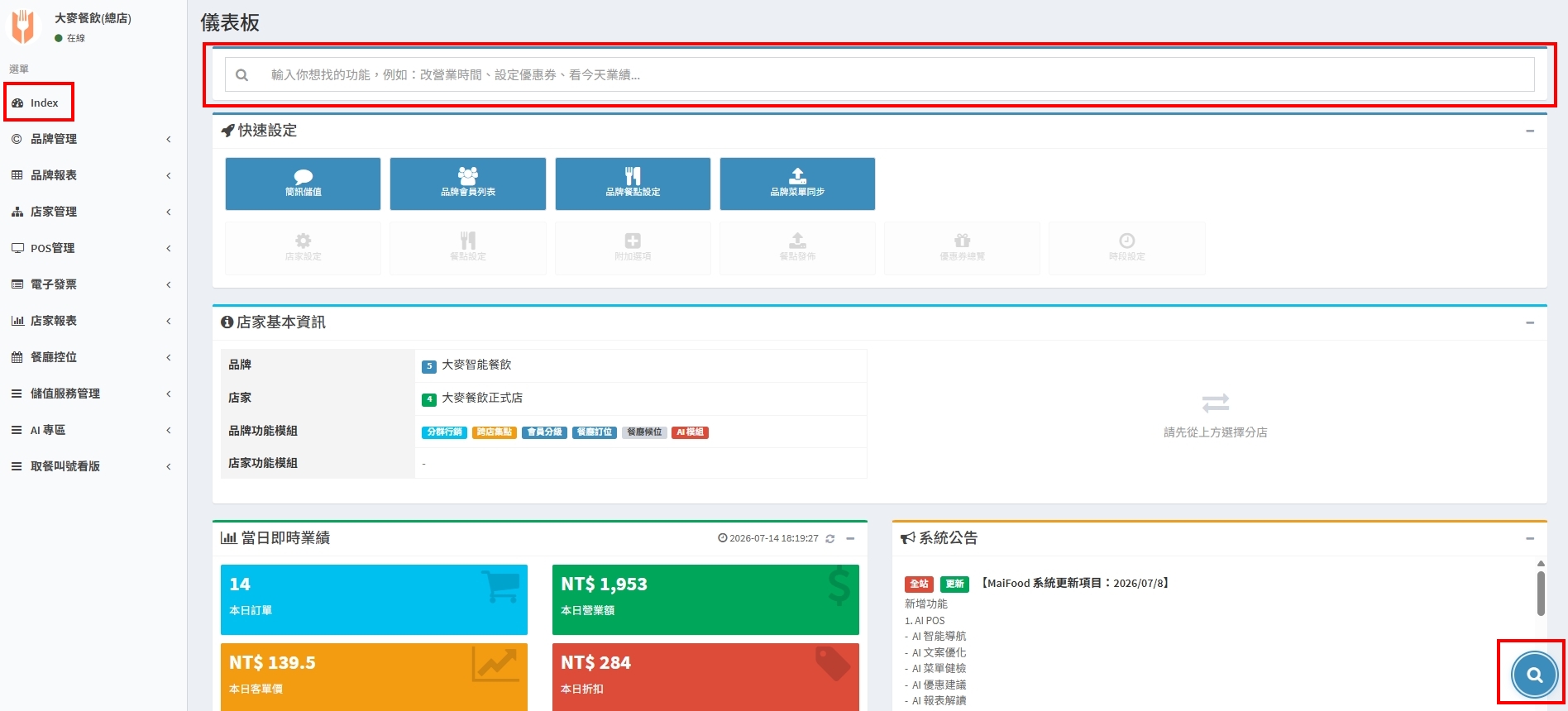This screenshot has width=1568, height=711.
Task: Click the greyed 餐點發佈 upload tile
Action: click(797, 248)
